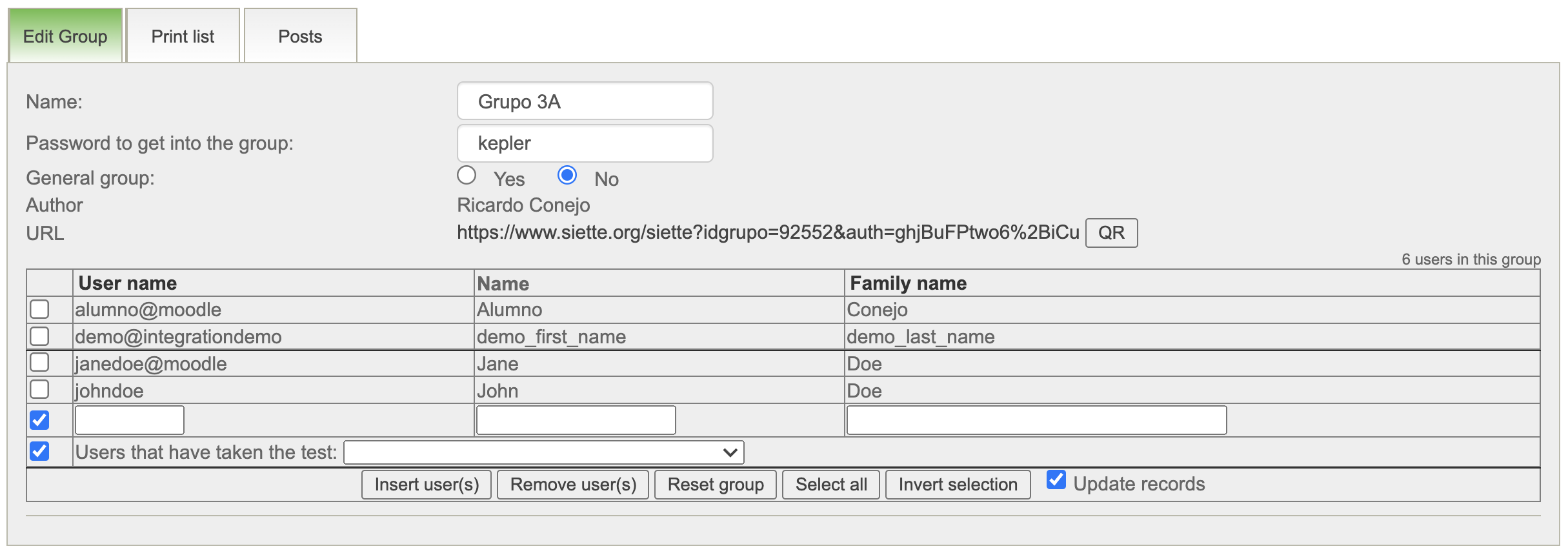
Task: Select No for General group
Action: (567, 176)
